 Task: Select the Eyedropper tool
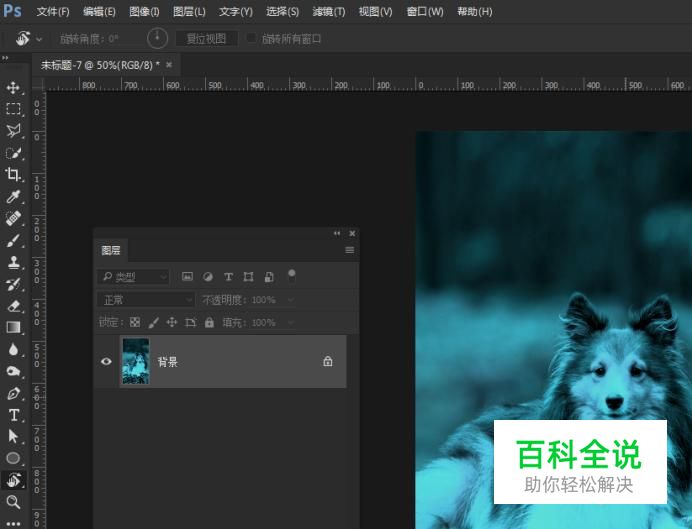pos(13,197)
